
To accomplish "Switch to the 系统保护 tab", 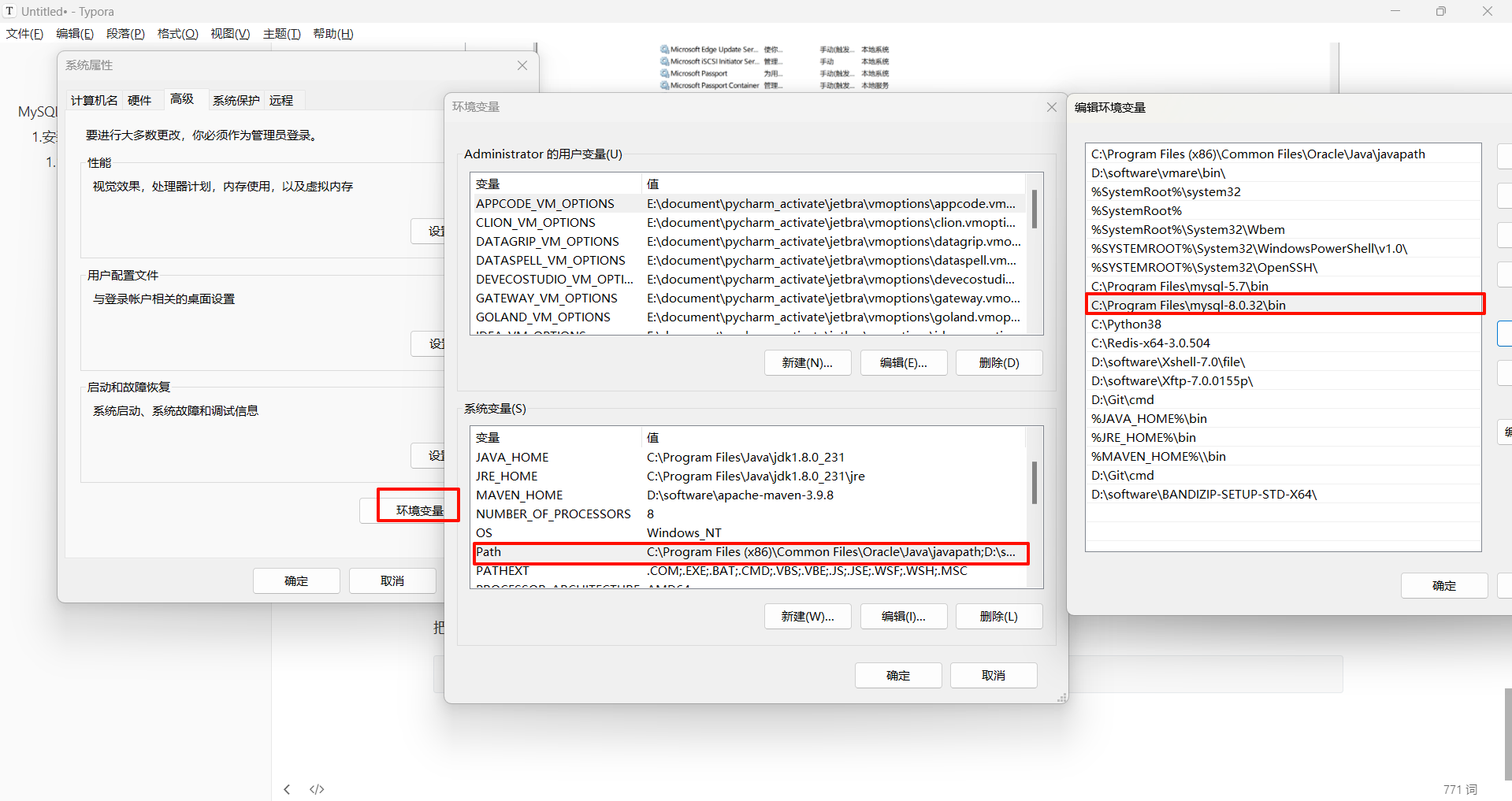I will (x=236, y=100).
